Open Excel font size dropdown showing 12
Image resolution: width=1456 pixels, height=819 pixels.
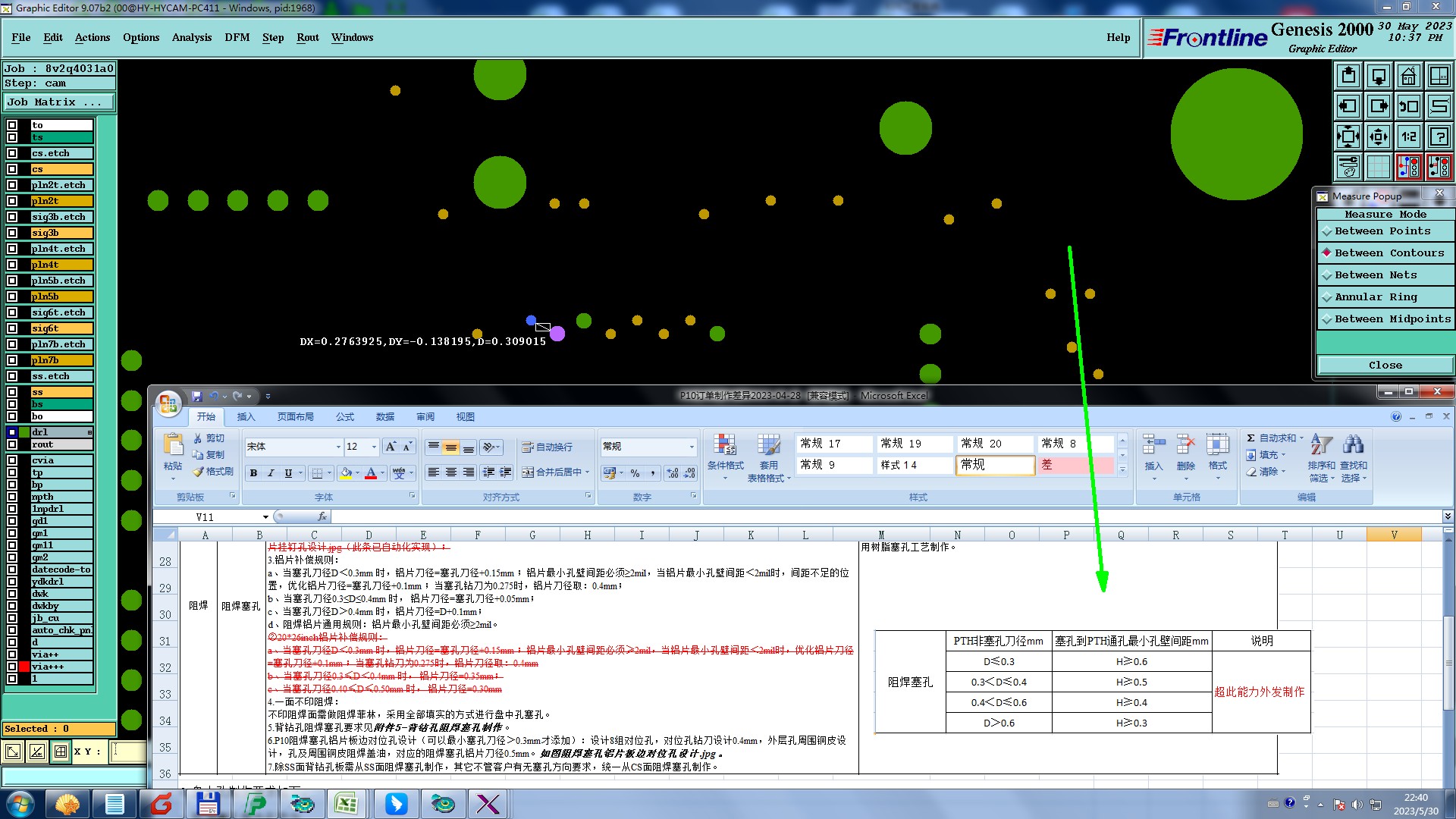tap(374, 447)
